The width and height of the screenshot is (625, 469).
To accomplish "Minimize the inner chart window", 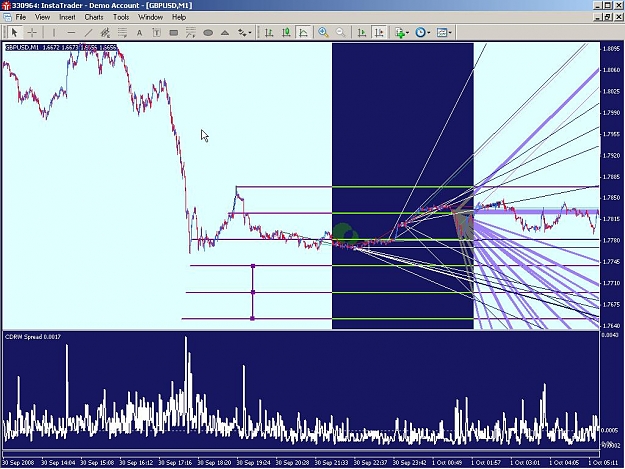I will pyautogui.click(x=597, y=17).
